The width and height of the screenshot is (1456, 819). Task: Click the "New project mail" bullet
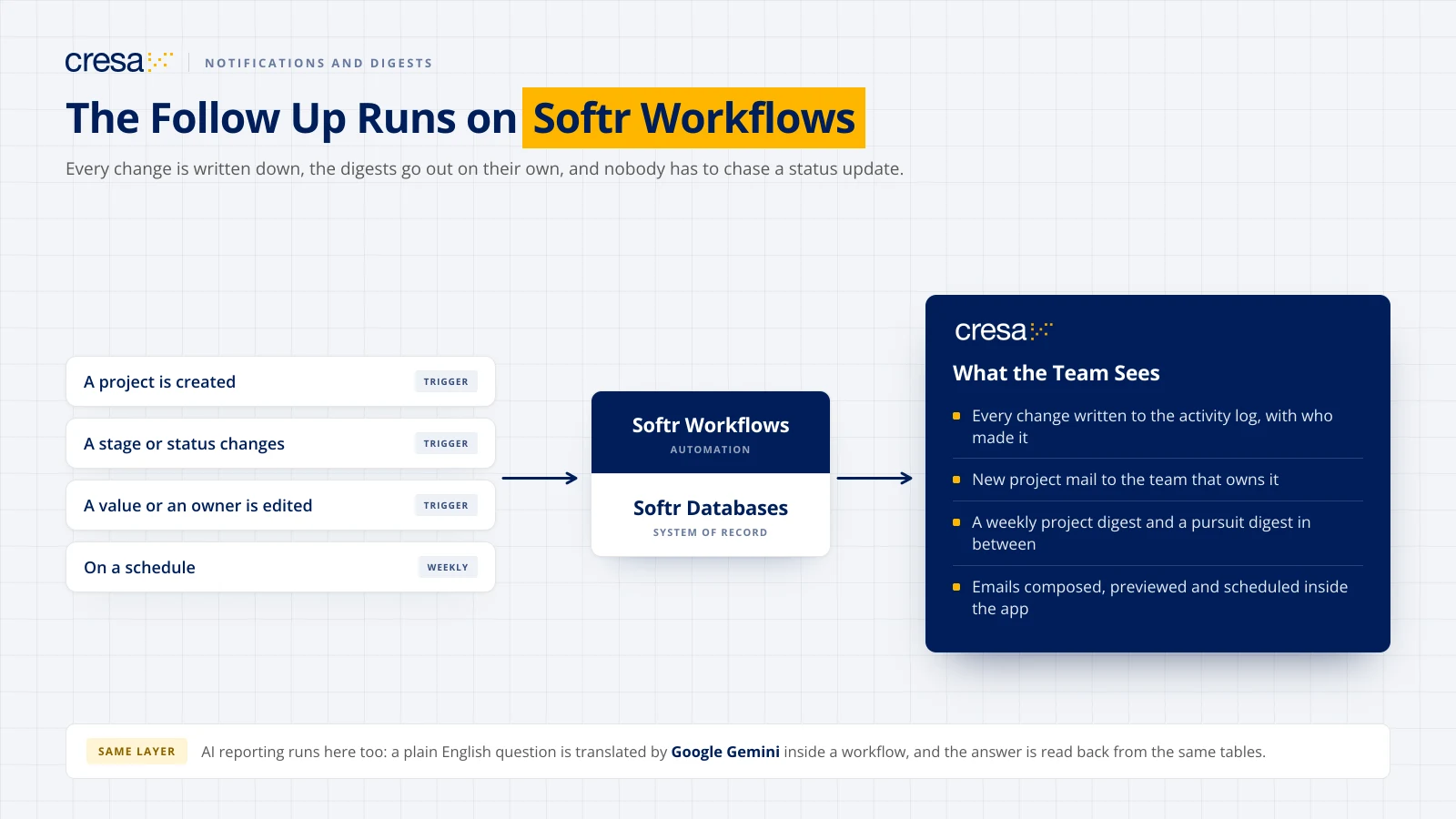coord(1125,480)
